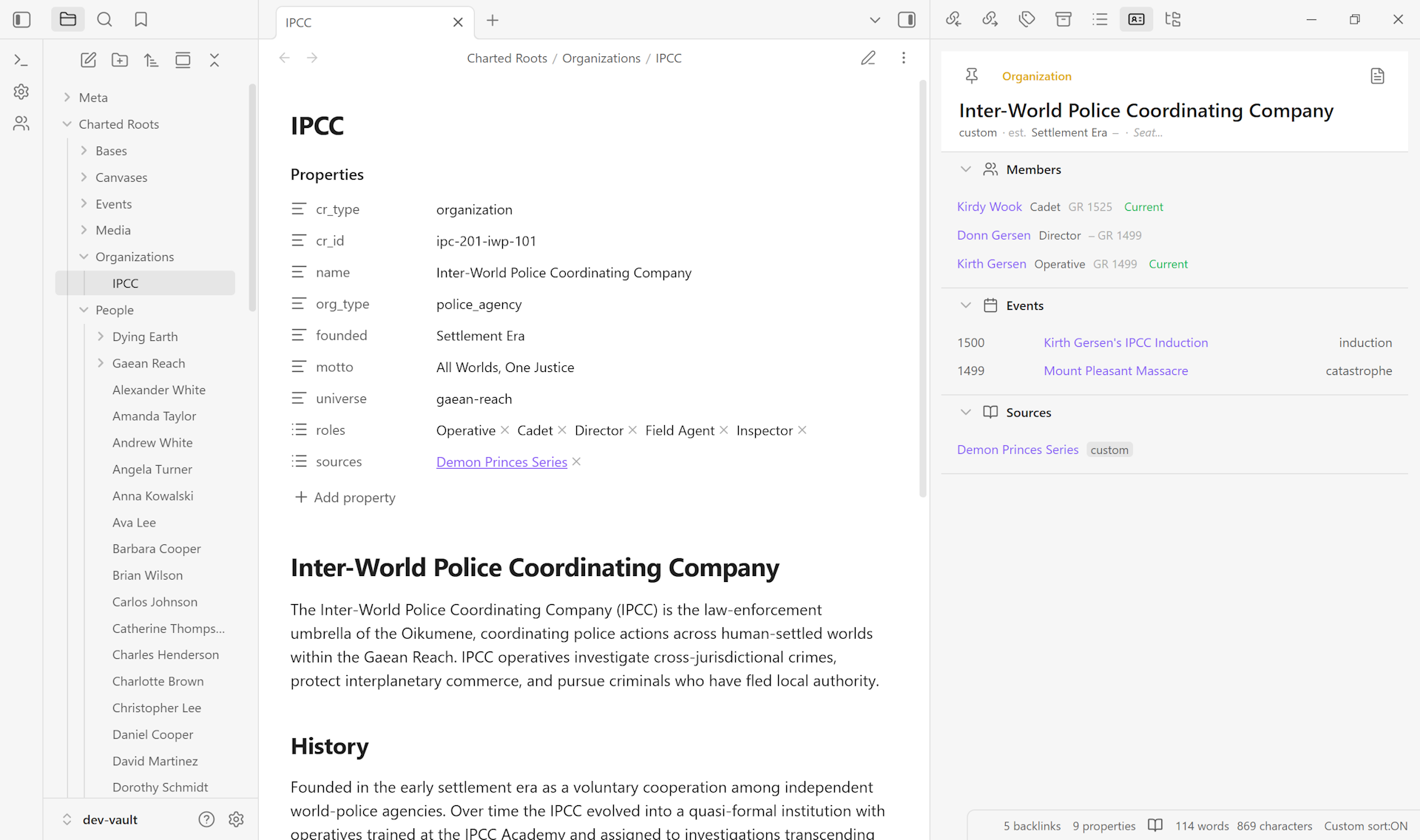Viewport: 1420px width, 840px height.
Task: Open a new tab
Action: (x=493, y=21)
